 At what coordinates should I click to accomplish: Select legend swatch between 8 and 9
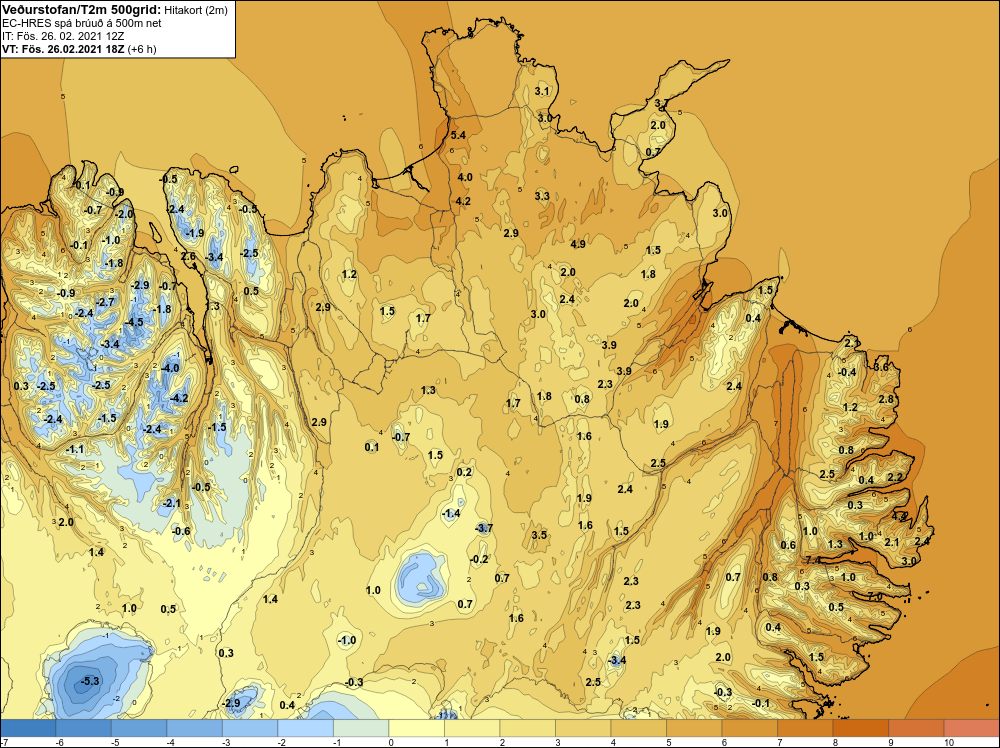860,728
